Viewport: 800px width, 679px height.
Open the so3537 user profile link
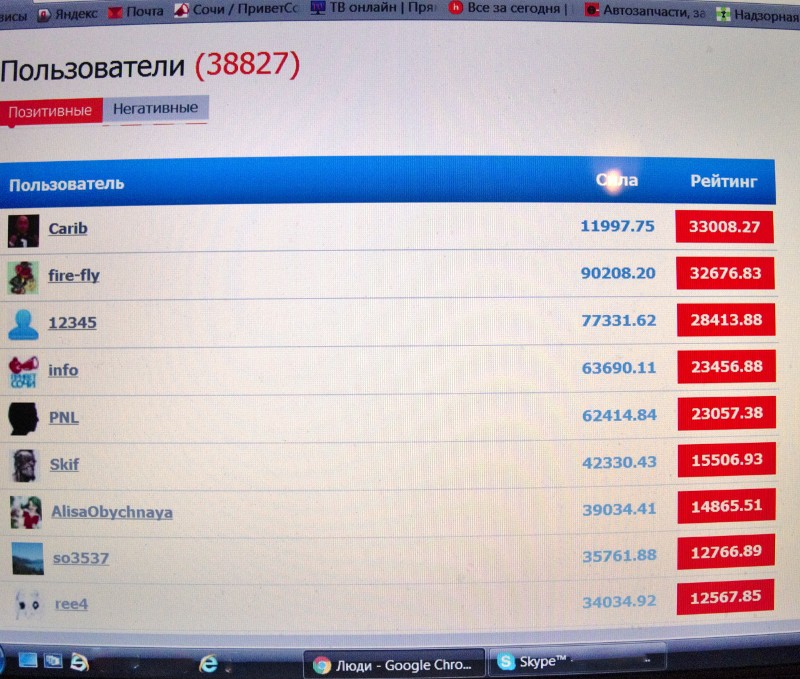(80, 558)
